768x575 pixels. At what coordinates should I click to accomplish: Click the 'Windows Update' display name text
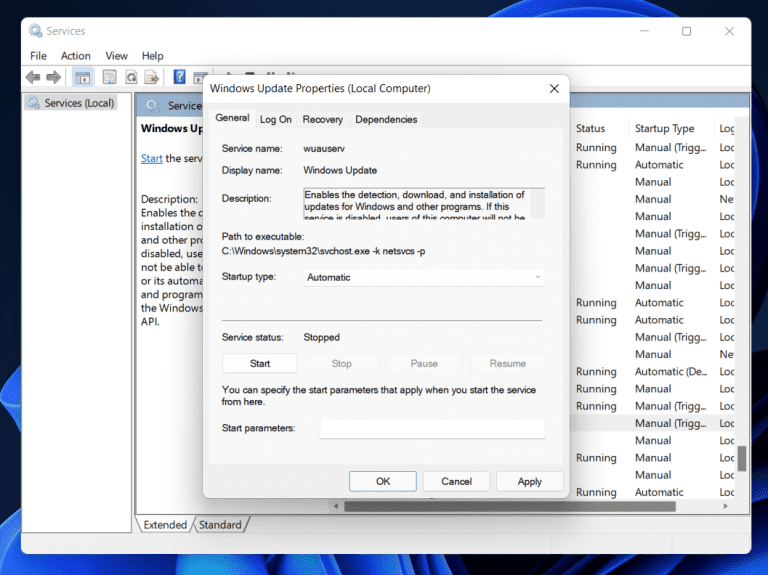click(340, 170)
